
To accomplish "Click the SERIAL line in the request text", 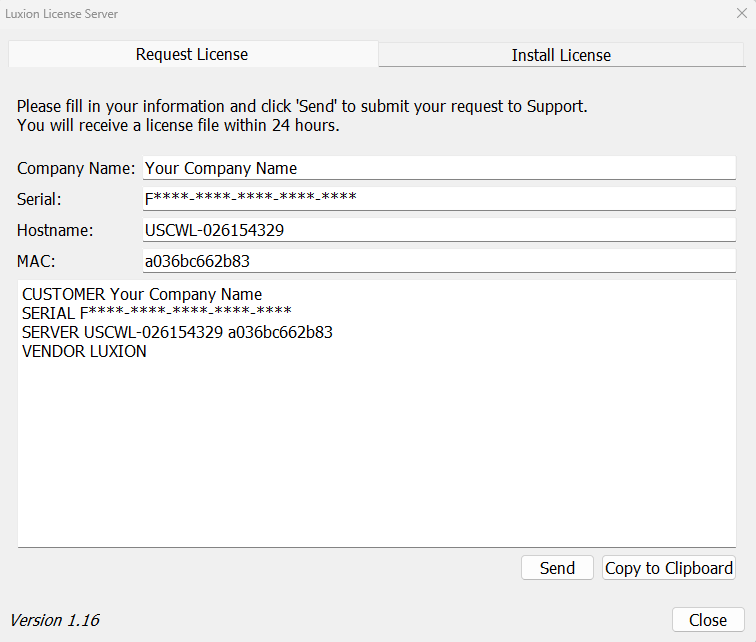I will click(156, 313).
